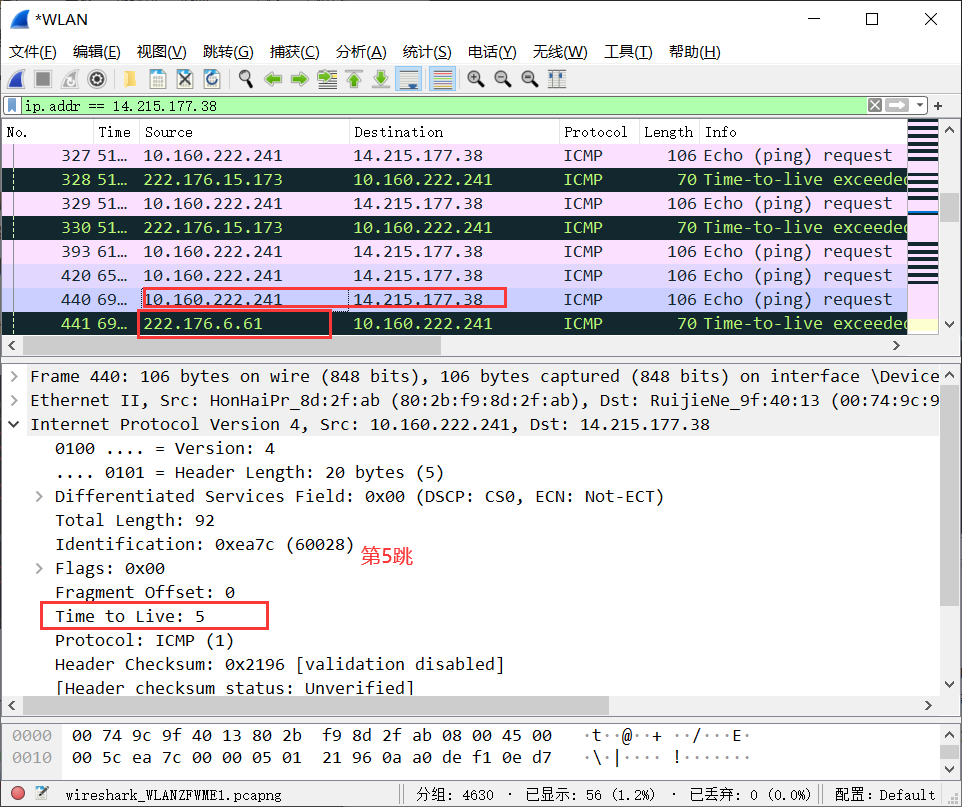Sort by the Destination column header
The height and width of the screenshot is (807, 962).
click(454, 132)
